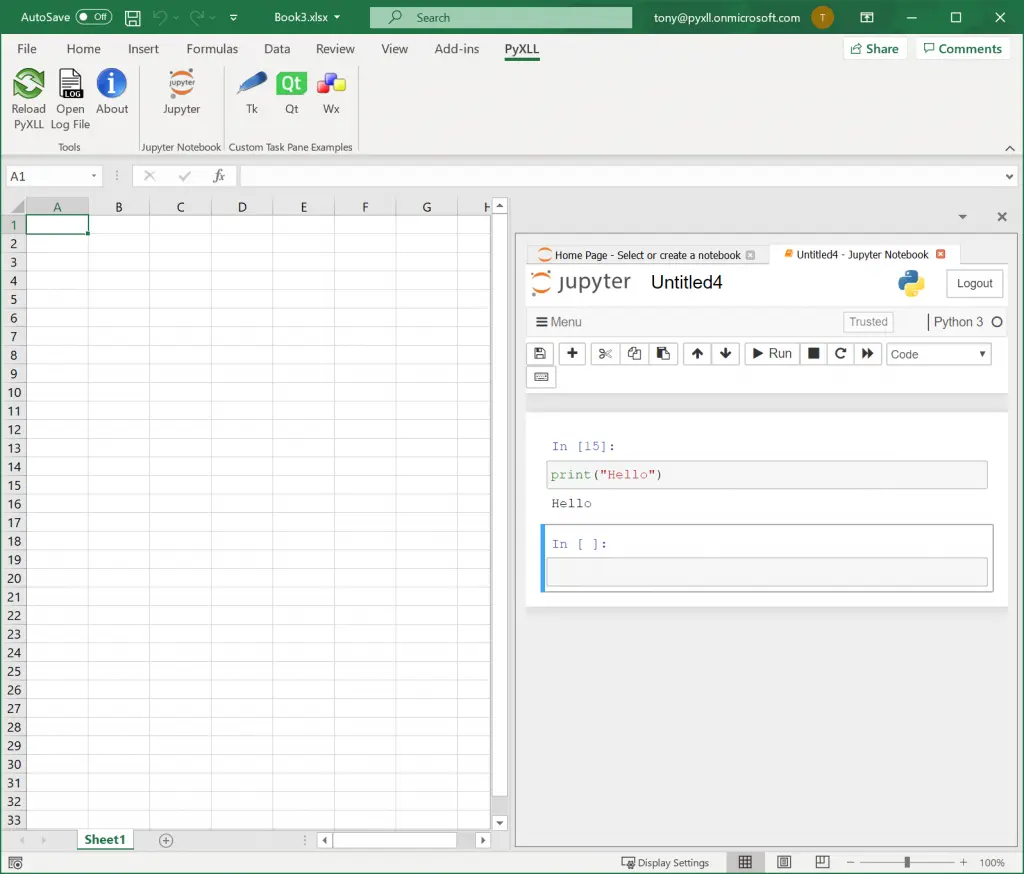Screen dimensions: 1024x874
Task: Launch Jupyter from the ribbon
Action: pos(182,91)
